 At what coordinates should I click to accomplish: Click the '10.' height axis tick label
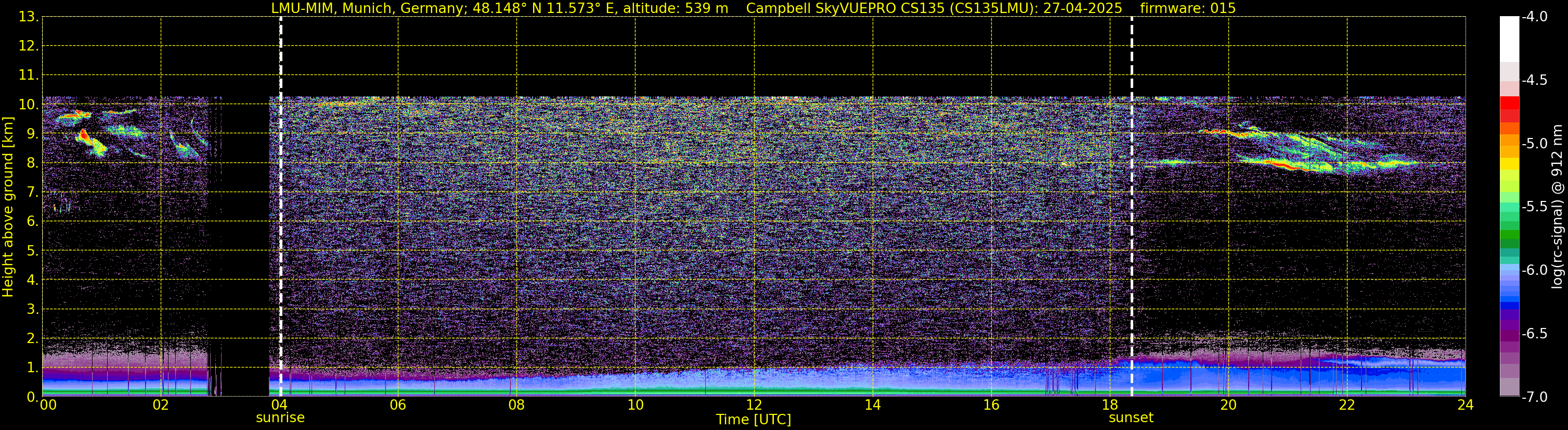29,104
